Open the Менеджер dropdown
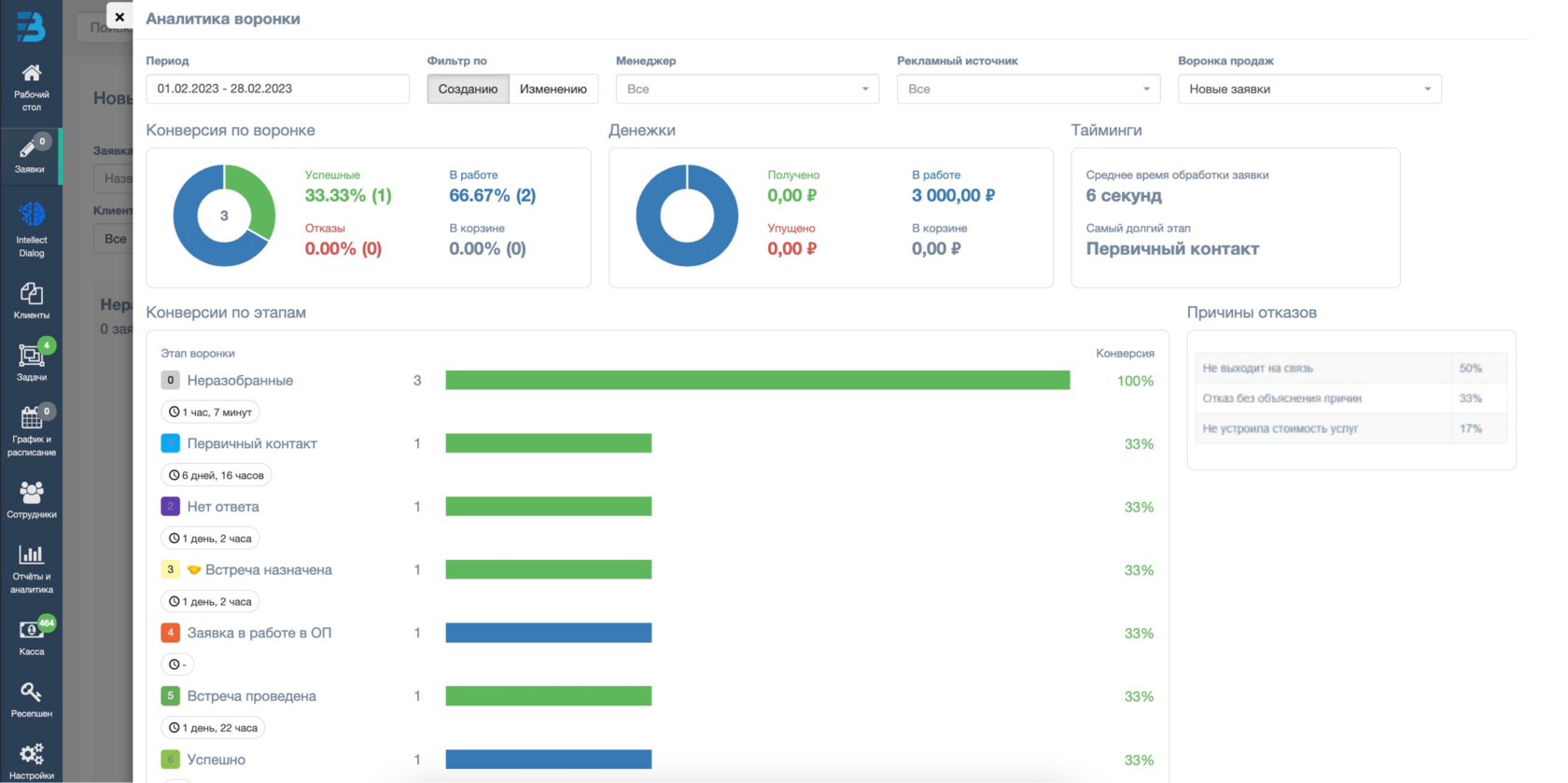 coord(747,89)
